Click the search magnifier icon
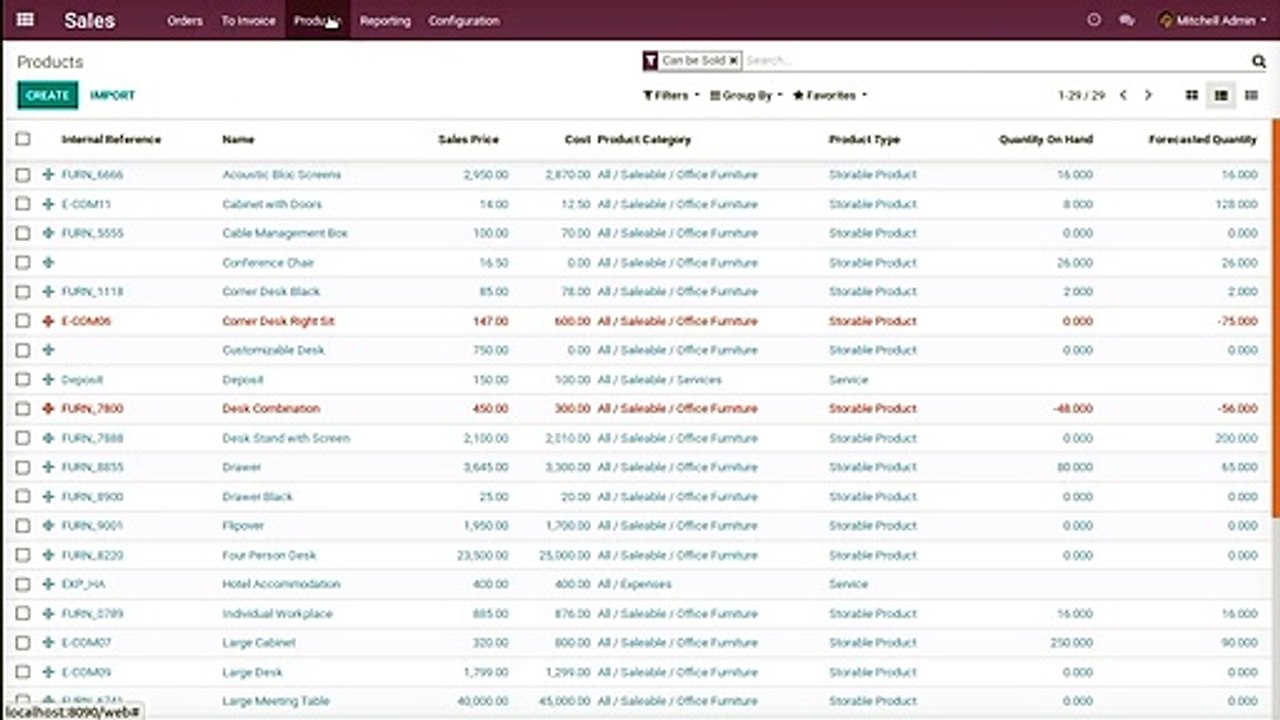 pyautogui.click(x=1259, y=61)
